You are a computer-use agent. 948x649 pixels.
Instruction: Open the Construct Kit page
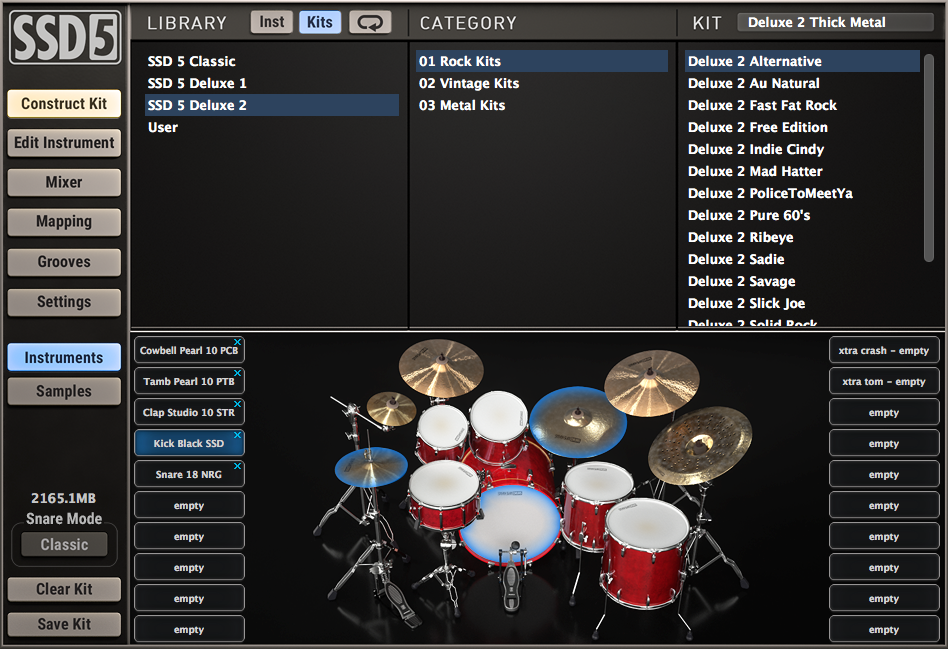pyautogui.click(x=64, y=103)
